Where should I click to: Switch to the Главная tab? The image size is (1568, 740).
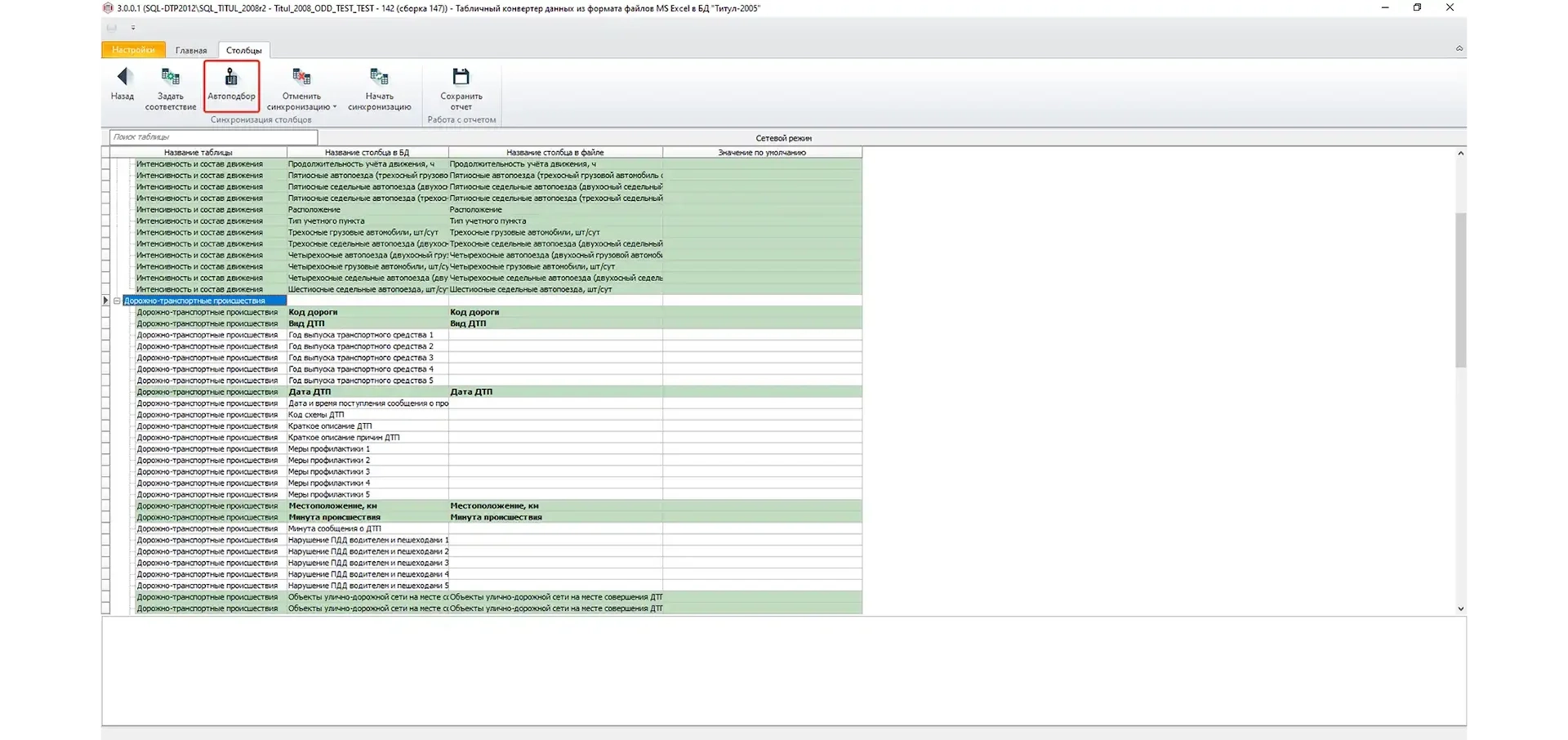click(191, 50)
